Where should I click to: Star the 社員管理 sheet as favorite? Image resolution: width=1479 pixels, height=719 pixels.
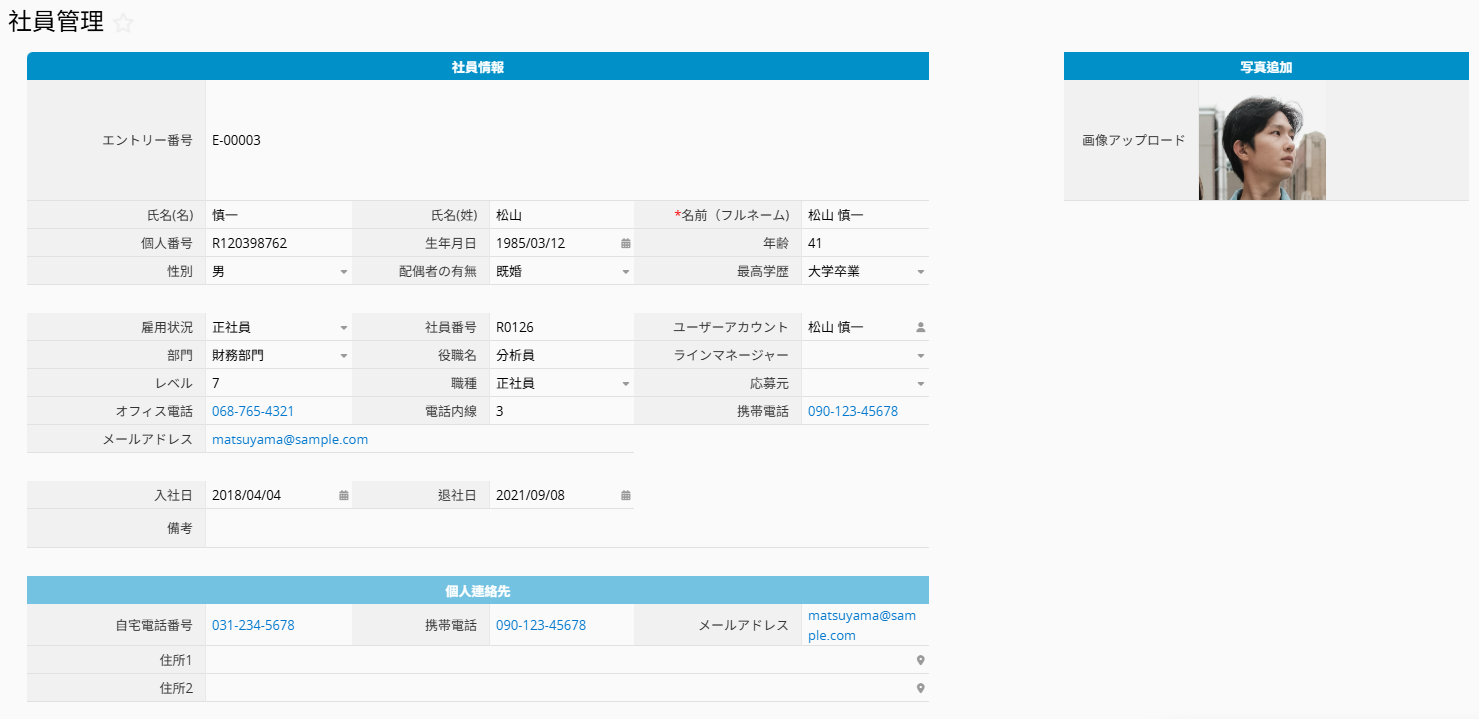coord(123,24)
